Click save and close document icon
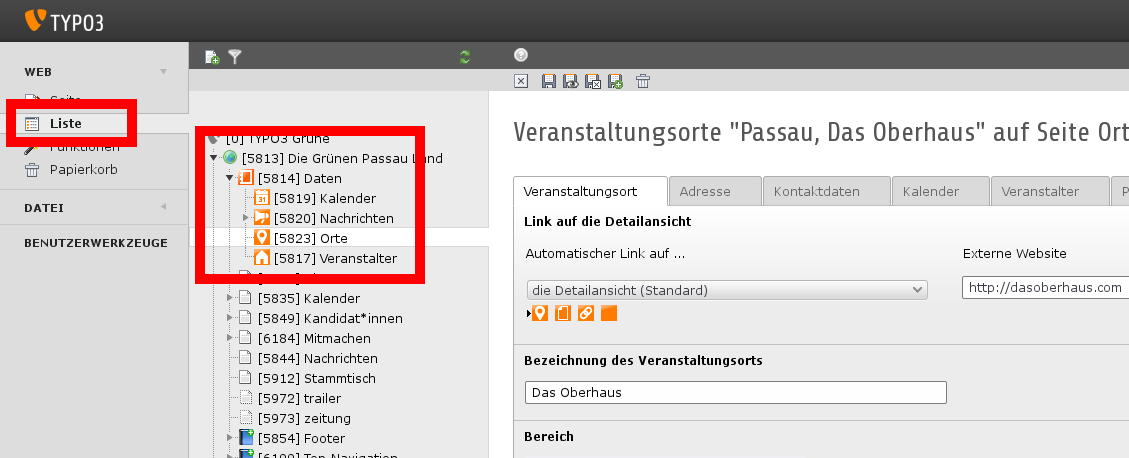Viewport: 1129px width, 458px height. coord(592,81)
